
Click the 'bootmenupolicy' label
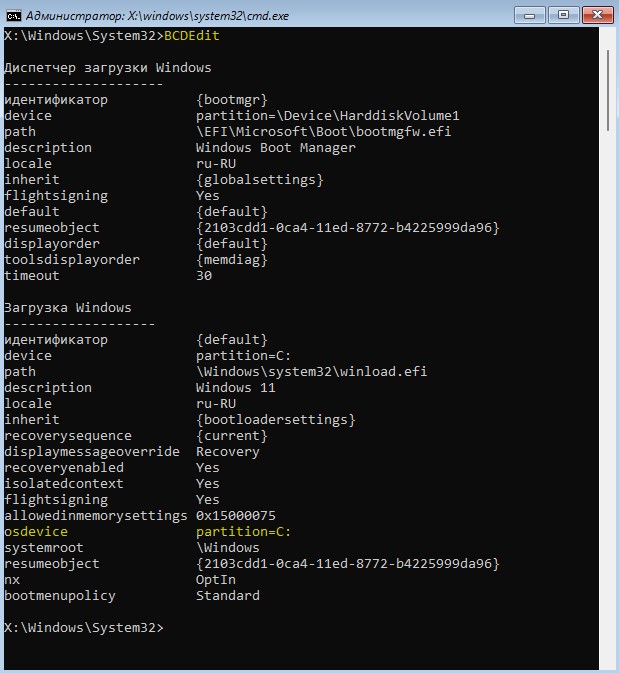(x=60, y=596)
